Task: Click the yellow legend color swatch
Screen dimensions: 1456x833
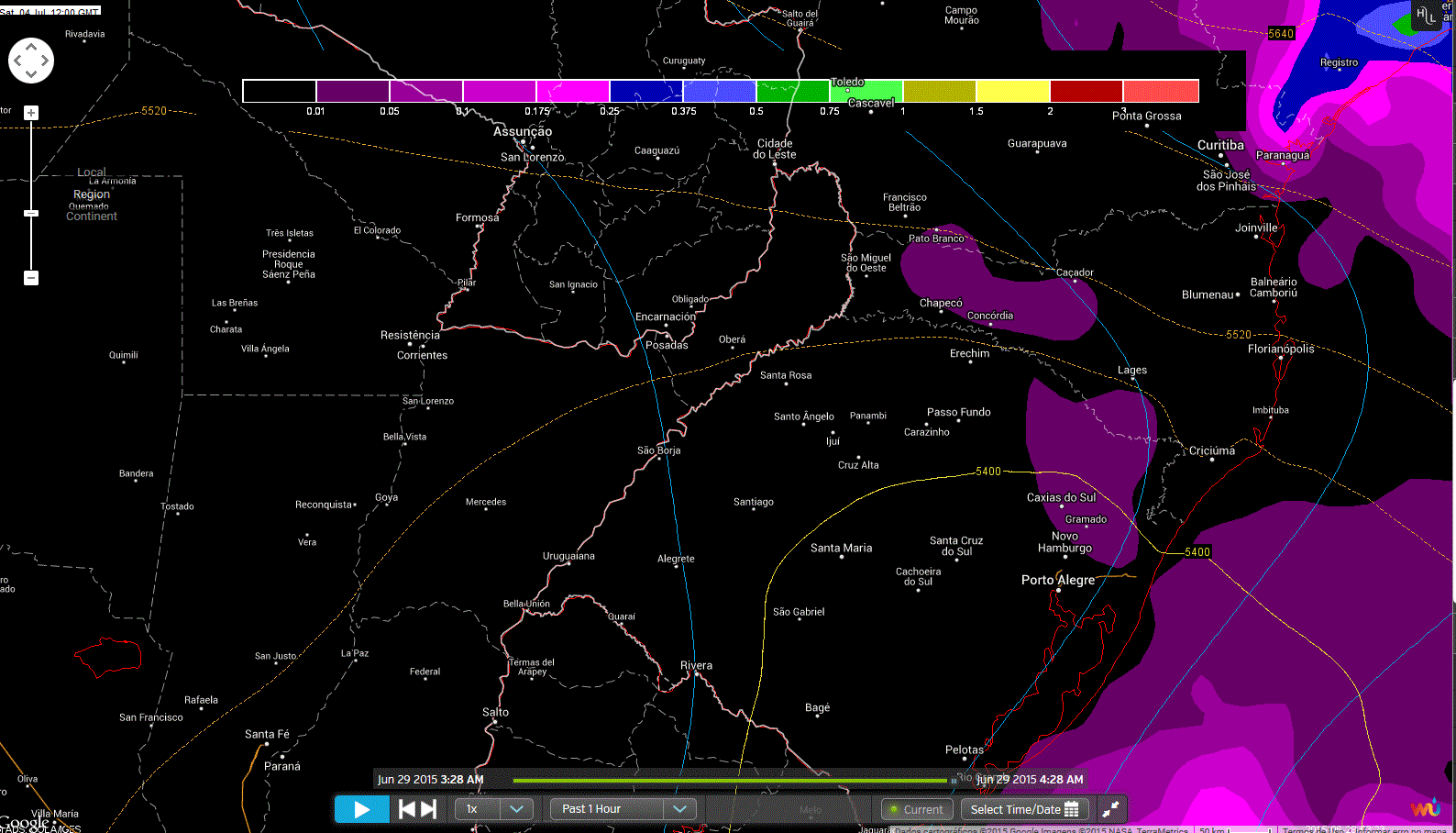Action: point(1012,91)
